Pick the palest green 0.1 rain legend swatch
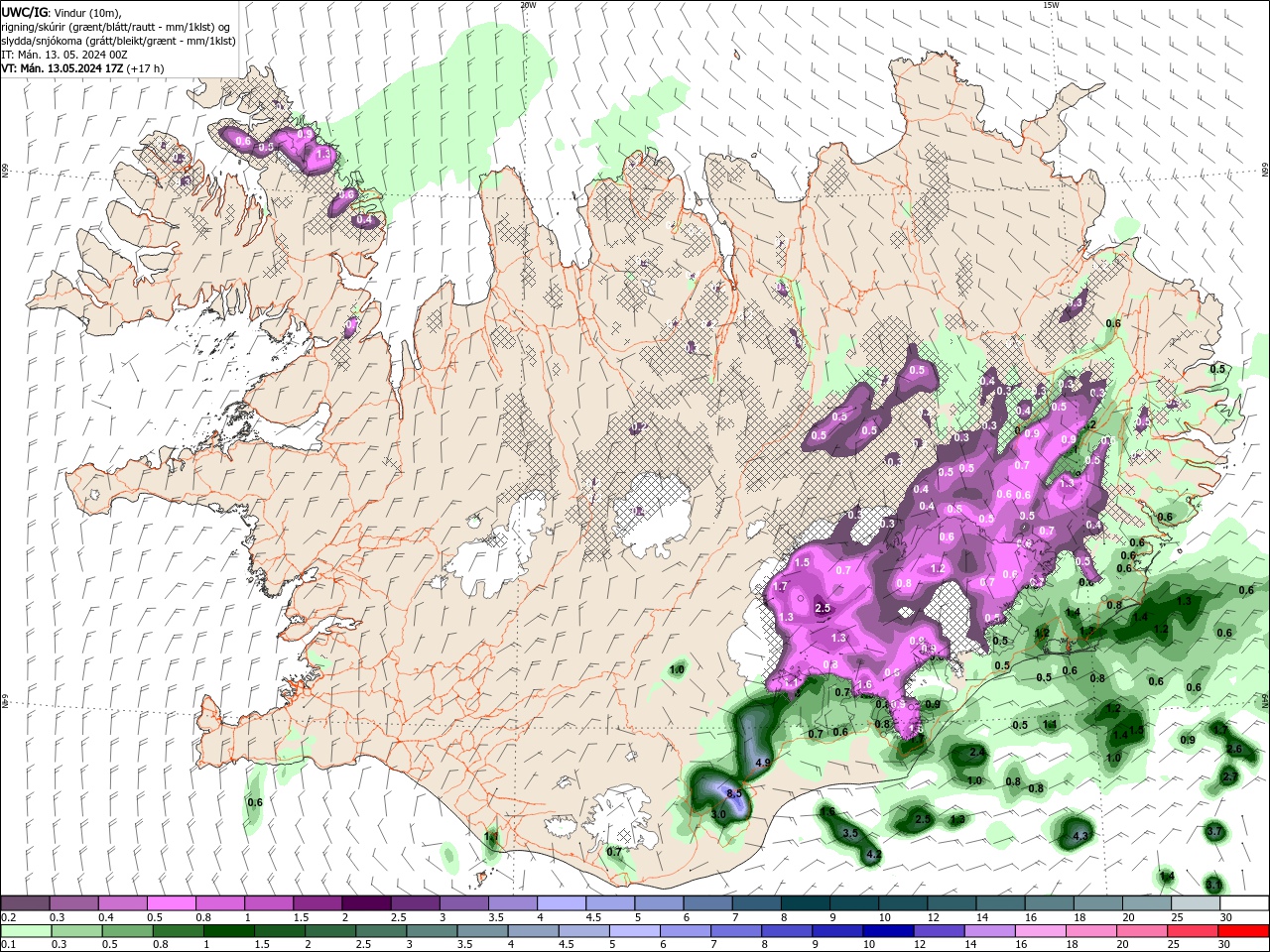Screen dimensions: 1270x952 (x=25, y=931)
